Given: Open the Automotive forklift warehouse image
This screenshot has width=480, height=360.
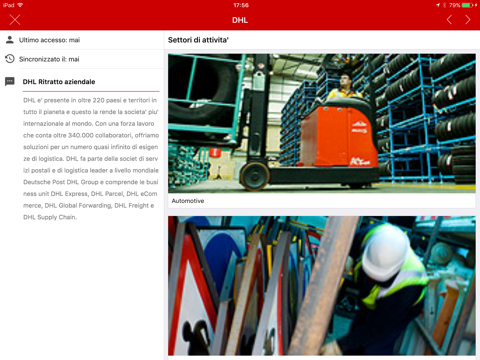Looking at the screenshot, I should point(322,123).
